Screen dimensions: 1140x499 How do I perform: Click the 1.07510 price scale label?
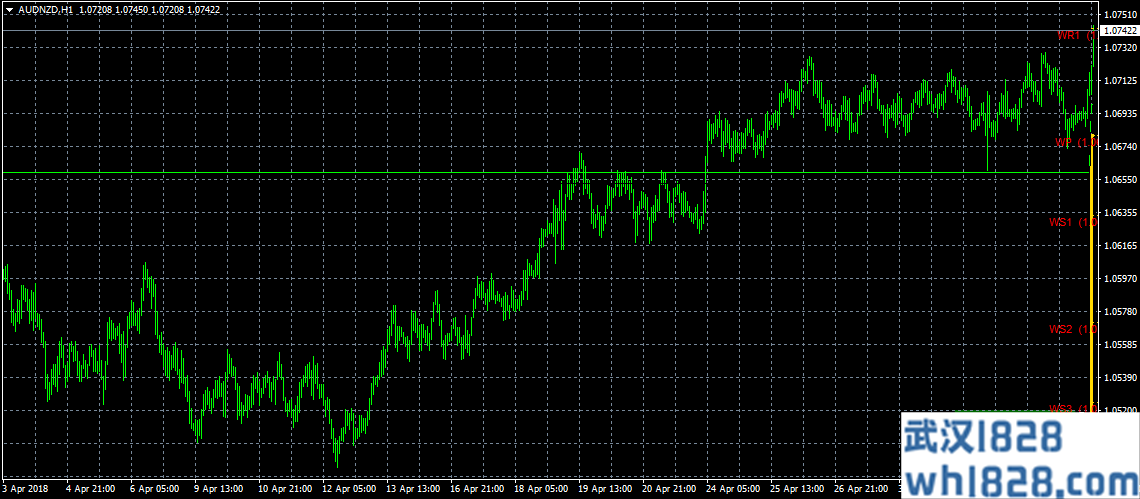click(1118, 15)
